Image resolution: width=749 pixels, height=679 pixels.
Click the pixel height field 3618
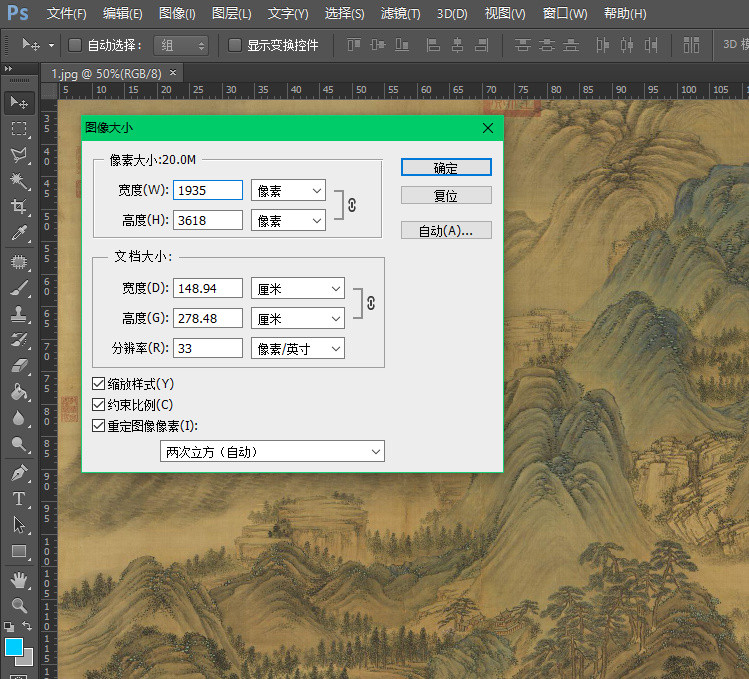coord(208,220)
